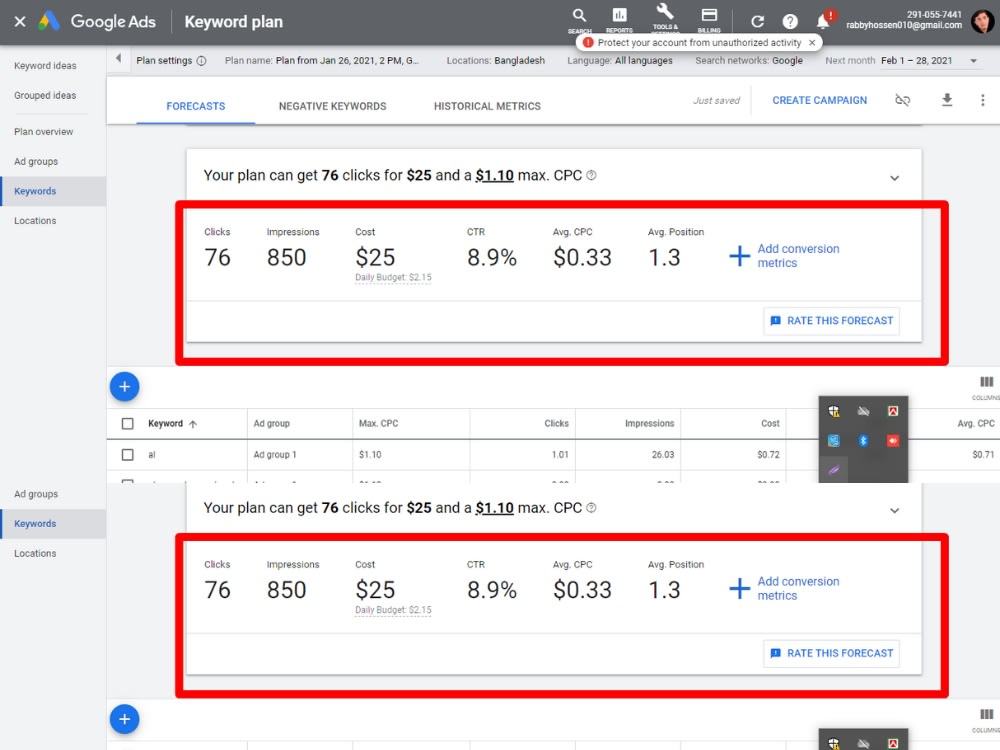The image size is (1000, 750).
Task: Open the upper Ad groups sidebar item
Action: (36, 162)
